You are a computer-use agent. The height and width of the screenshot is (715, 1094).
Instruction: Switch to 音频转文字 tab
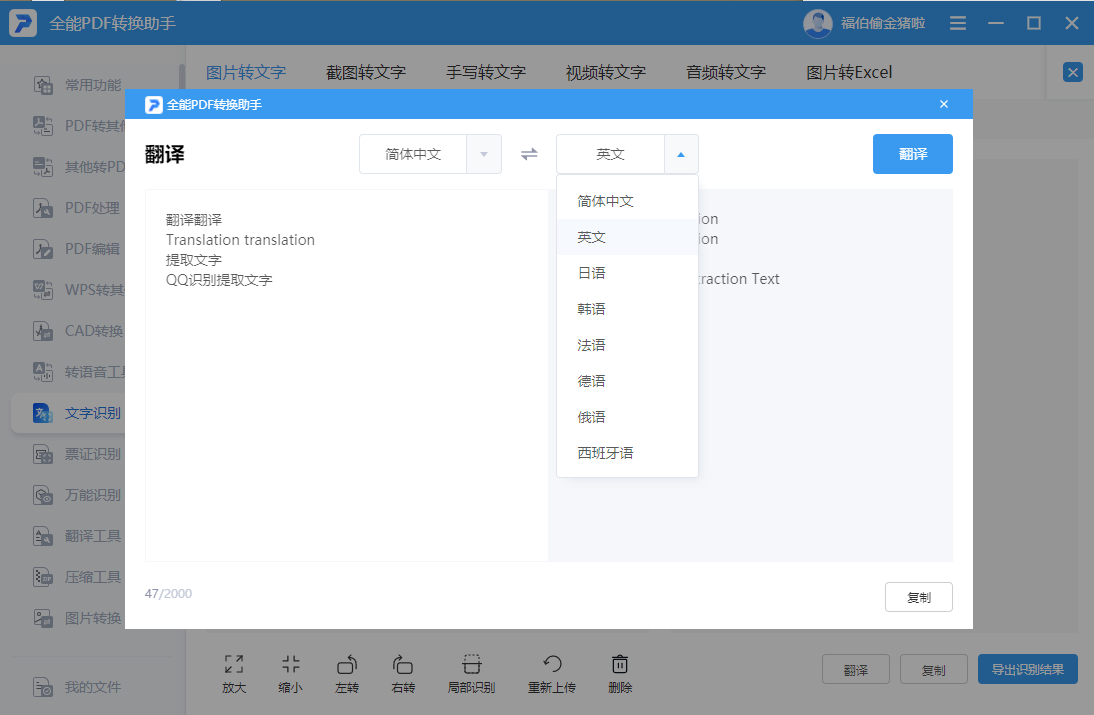coord(726,73)
